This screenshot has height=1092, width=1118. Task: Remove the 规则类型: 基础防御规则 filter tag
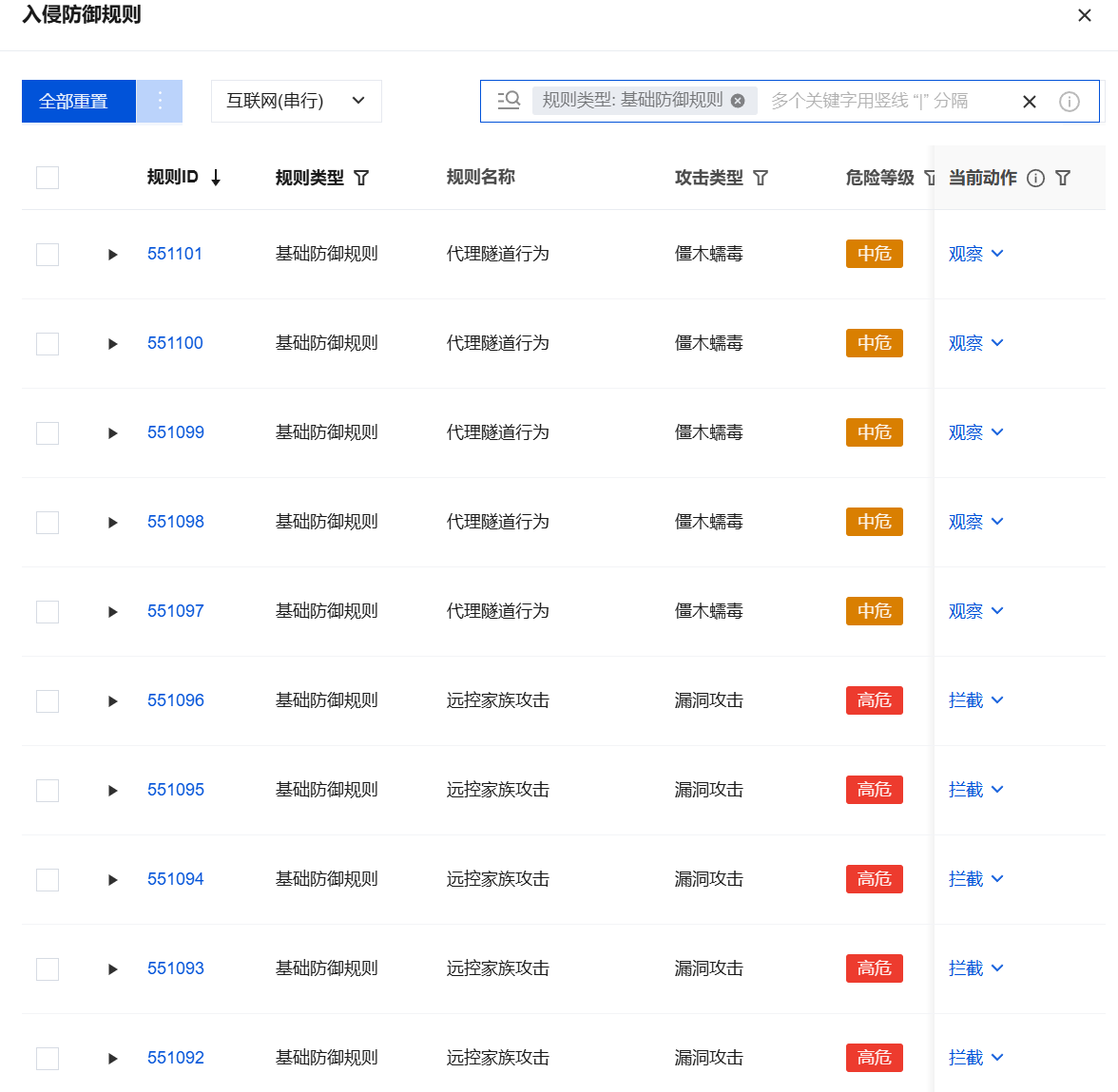pyautogui.click(x=738, y=101)
